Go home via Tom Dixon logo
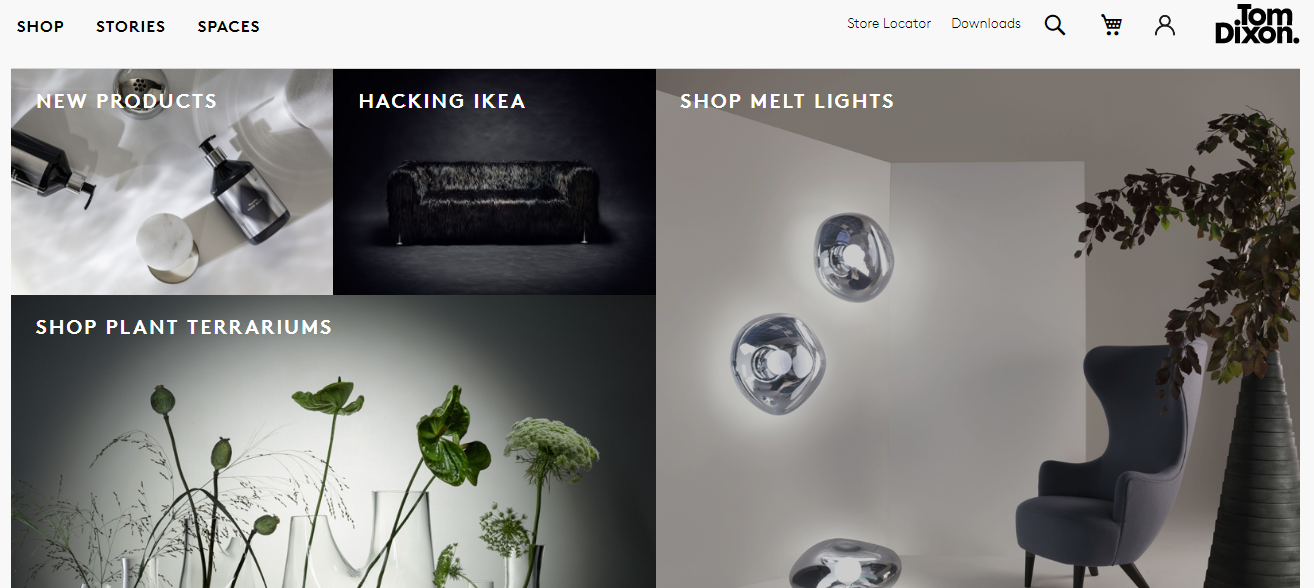 (1257, 24)
